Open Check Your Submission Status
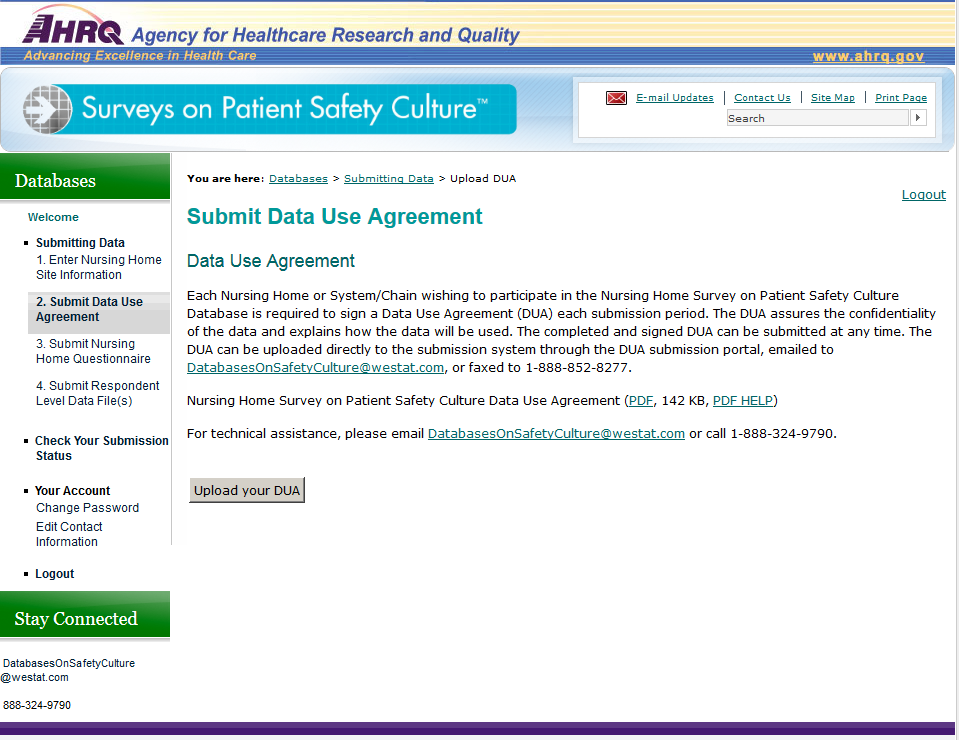959x740 pixels. (x=102, y=448)
